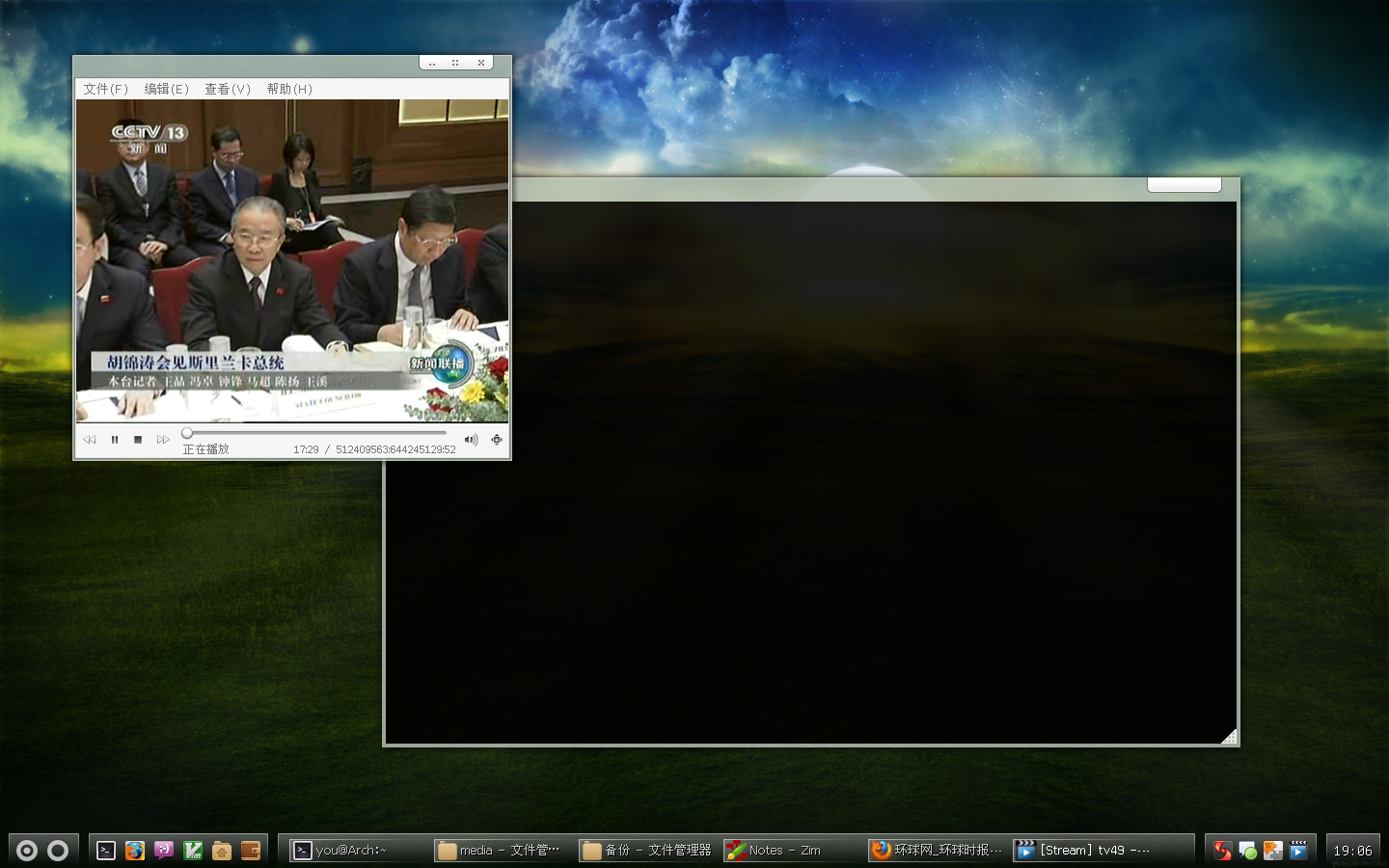Viewport: 1389px width, 868px height.
Task: Click the fast-forward button in the player
Action: 163,440
